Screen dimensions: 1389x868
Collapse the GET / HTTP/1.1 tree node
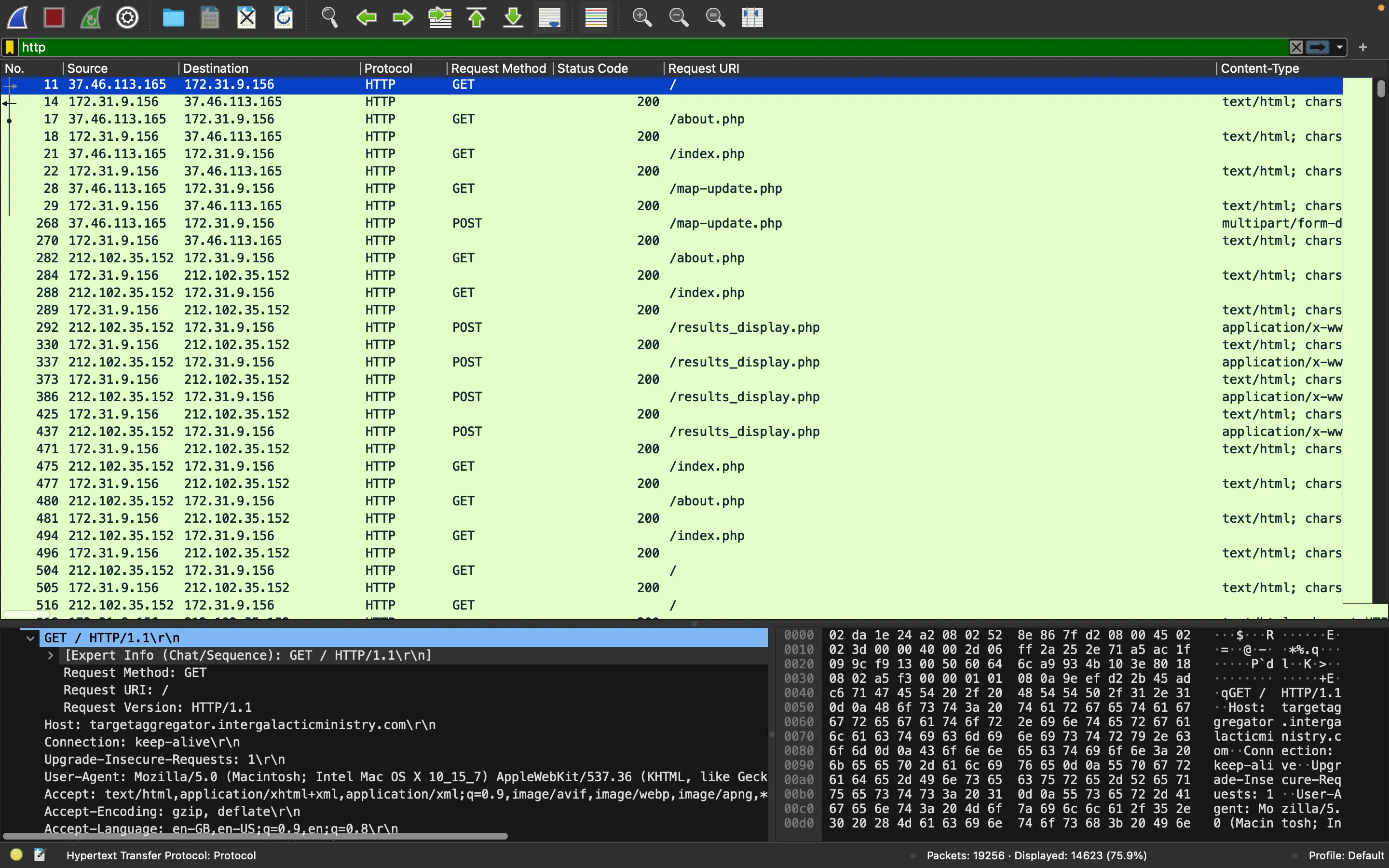pyautogui.click(x=30, y=638)
